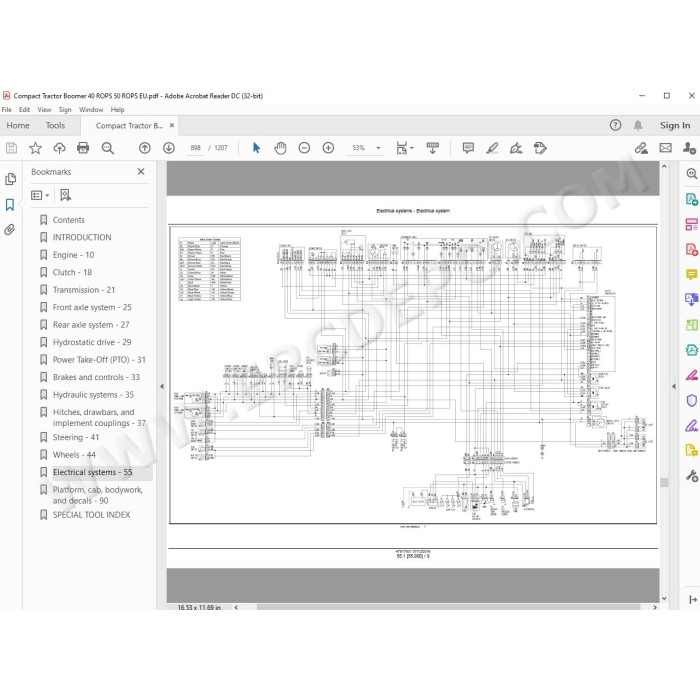Viewport: 700px width, 700px height.
Task: Add the file to starred with the star icon
Action: click(x=35, y=148)
